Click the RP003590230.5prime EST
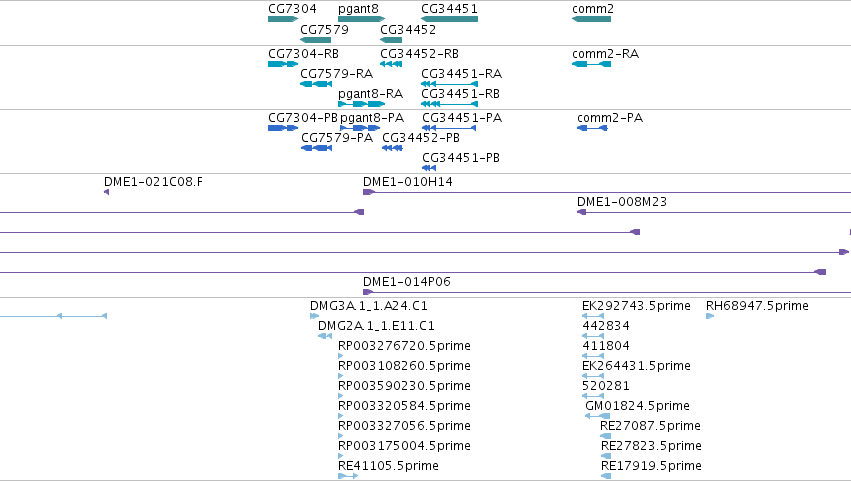This screenshot has height=481, width=851. click(340, 396)
